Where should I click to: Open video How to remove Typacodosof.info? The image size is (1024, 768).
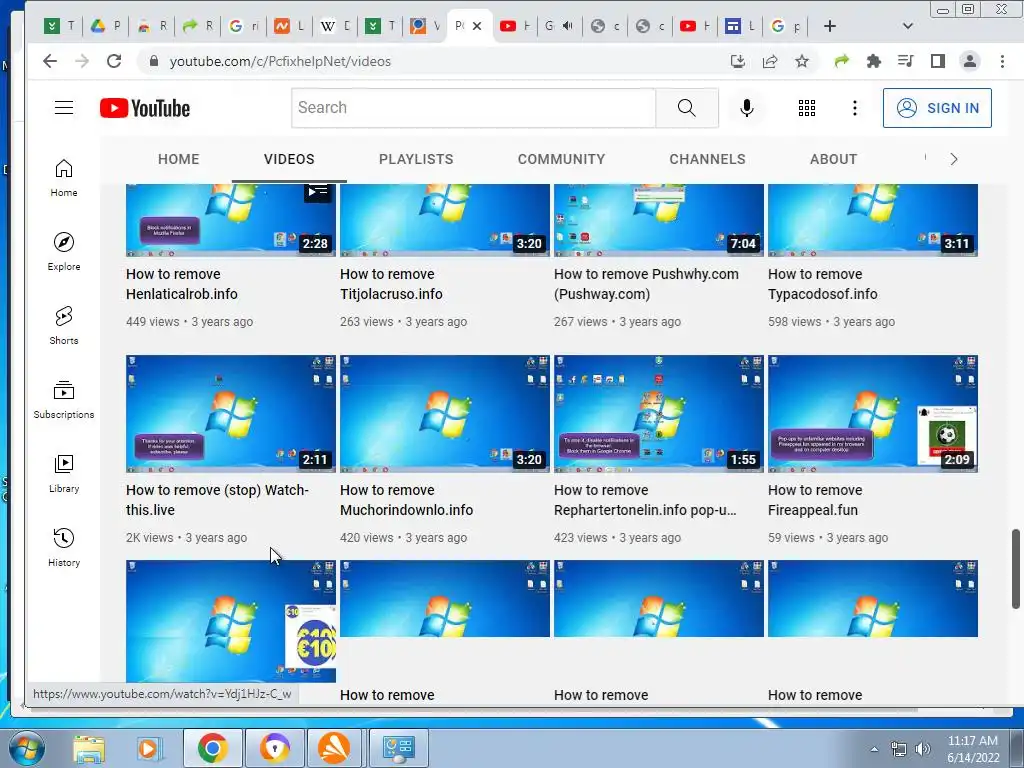[822, 284]
